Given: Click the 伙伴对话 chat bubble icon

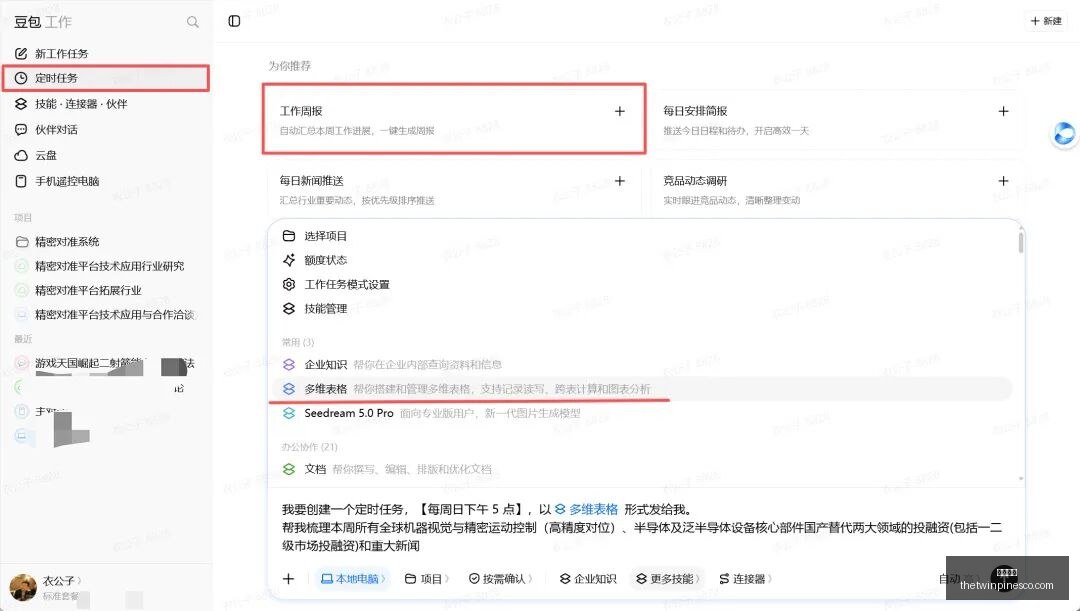Looking at the screenshot, I should 21,130.
